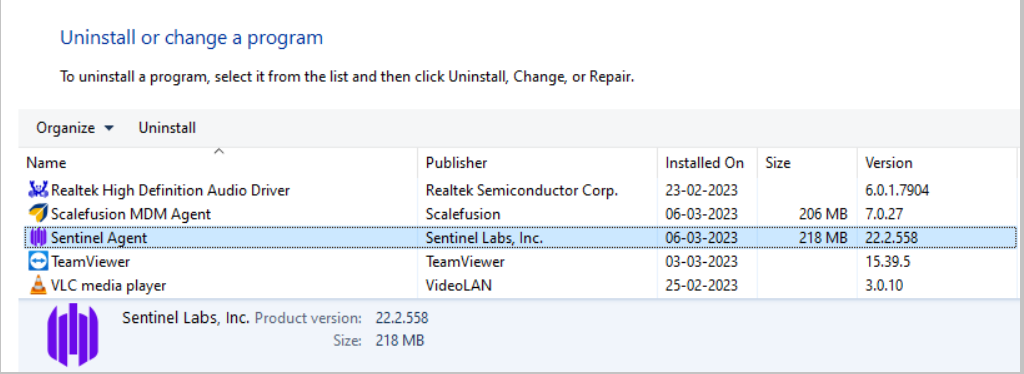1024x374 pixels.
Task: Sort by Installed On column header
Action: tap(707, 163)
